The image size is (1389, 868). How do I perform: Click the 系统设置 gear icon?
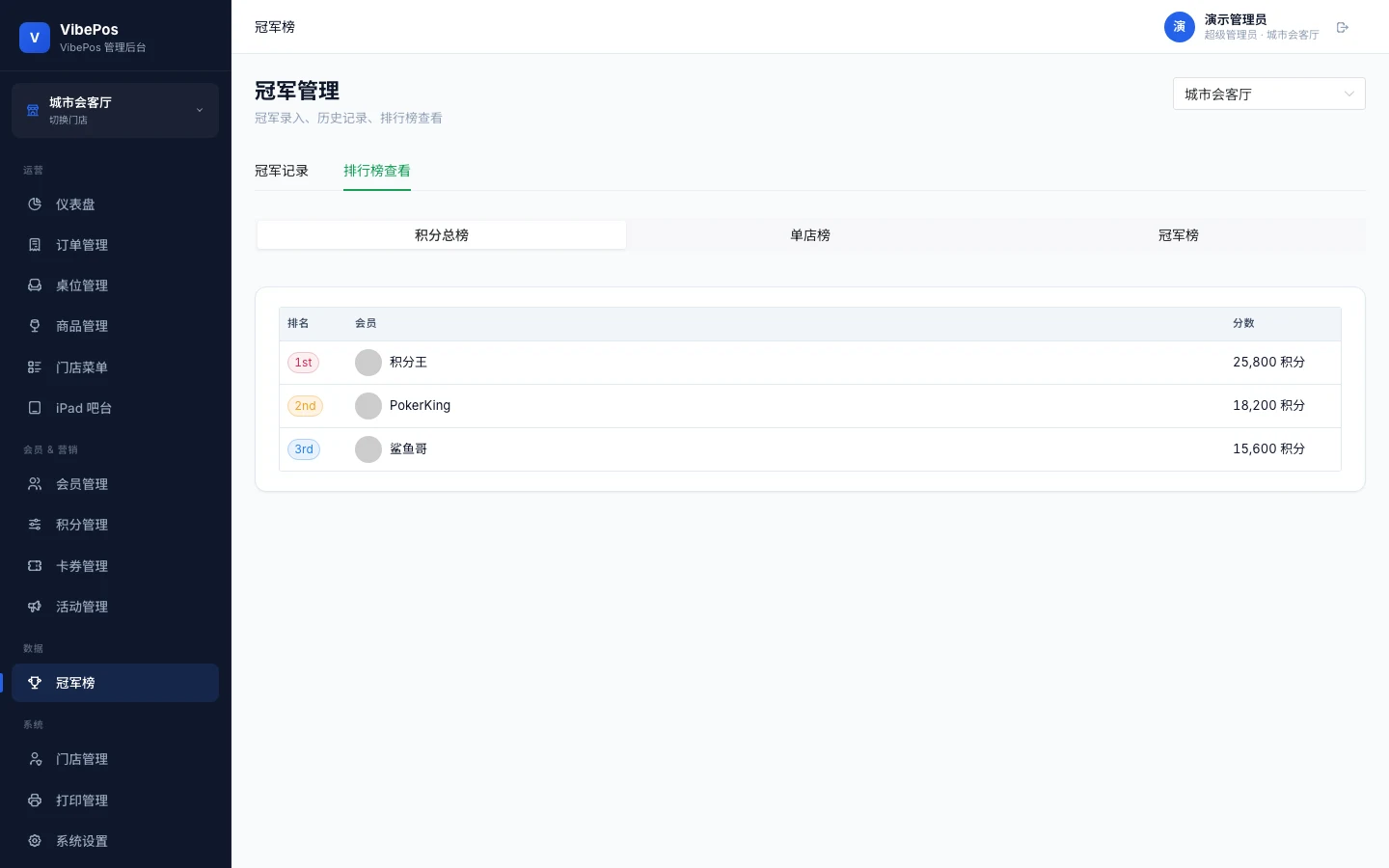(35, 841)
